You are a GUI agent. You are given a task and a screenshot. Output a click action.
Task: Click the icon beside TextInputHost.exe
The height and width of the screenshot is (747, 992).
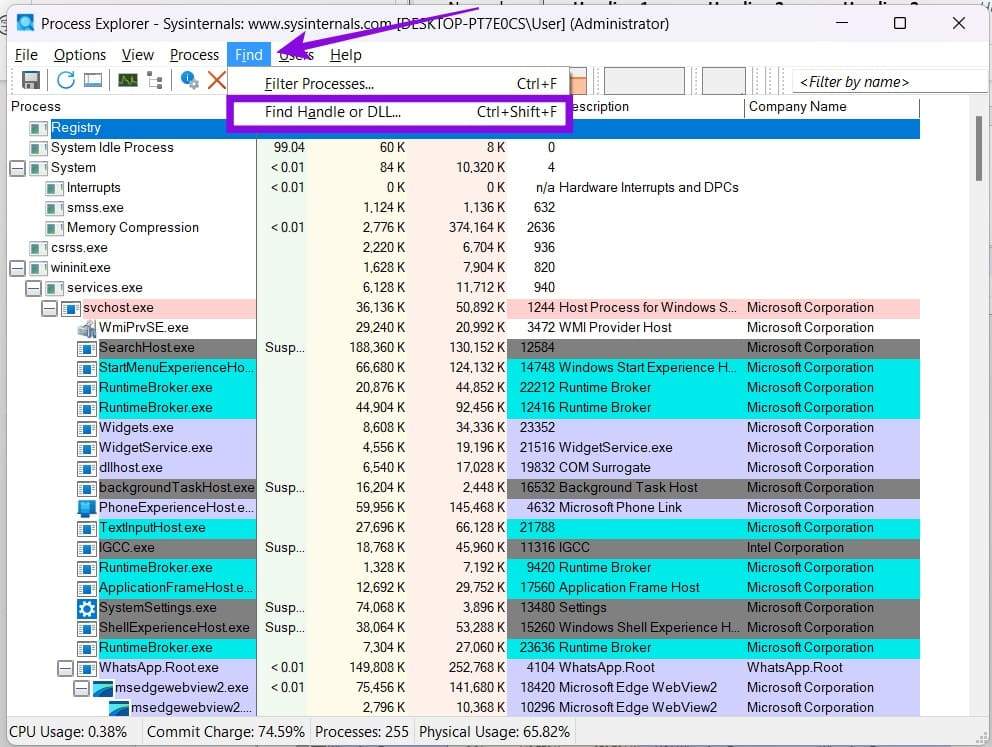[x=86, y=528]
